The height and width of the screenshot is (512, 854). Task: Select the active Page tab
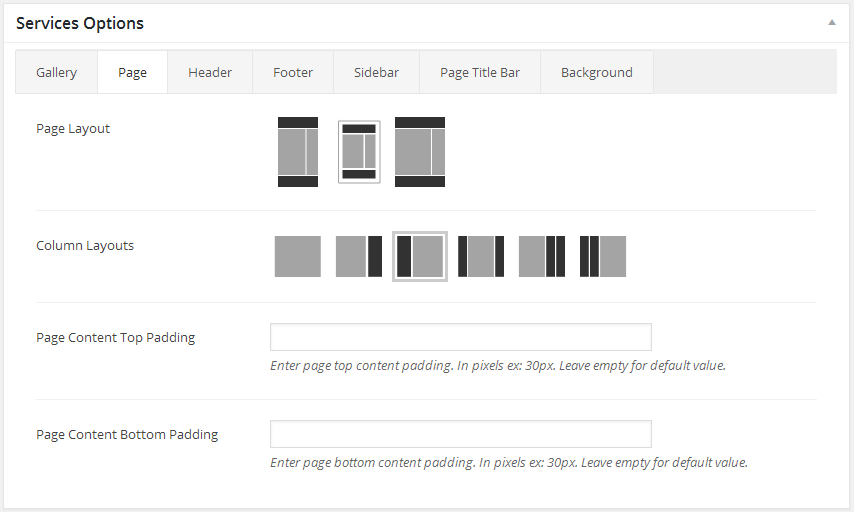click(x=132, y=73)
